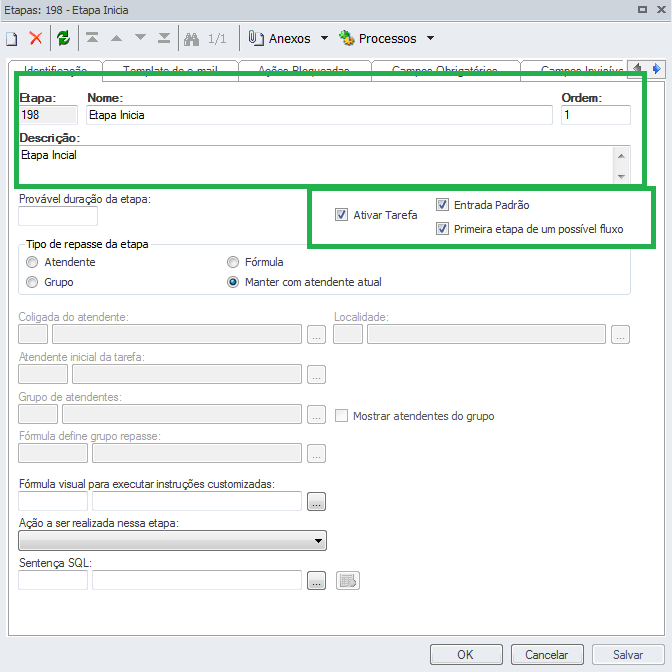The height and width of the screenshot is (672, 672).
Task: Open lookup for Localidade
Action: (620, 334)
